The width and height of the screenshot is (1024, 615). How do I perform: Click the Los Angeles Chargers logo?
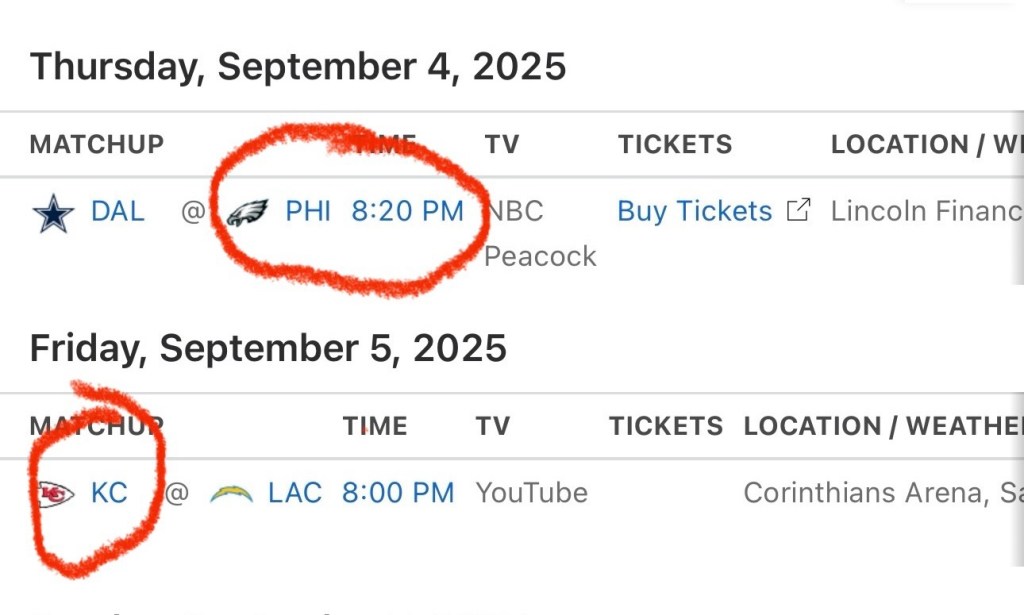231,493
